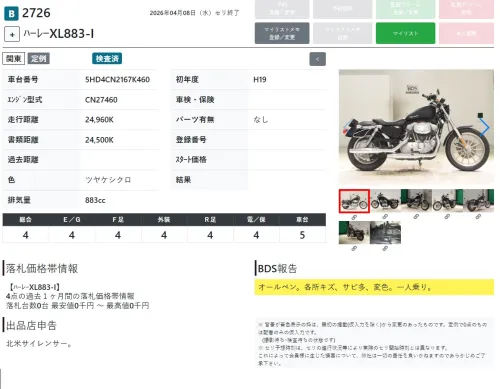The width and height of the screenshot is (500, 389).
Task: Click the green マイリスト button
Action: [x=405, y=33]
